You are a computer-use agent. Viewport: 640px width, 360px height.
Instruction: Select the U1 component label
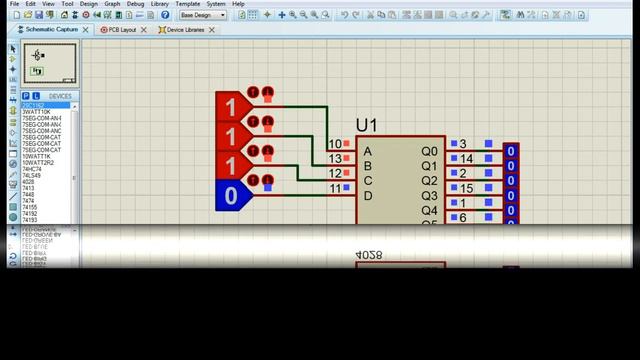click(x=367, y=125)
